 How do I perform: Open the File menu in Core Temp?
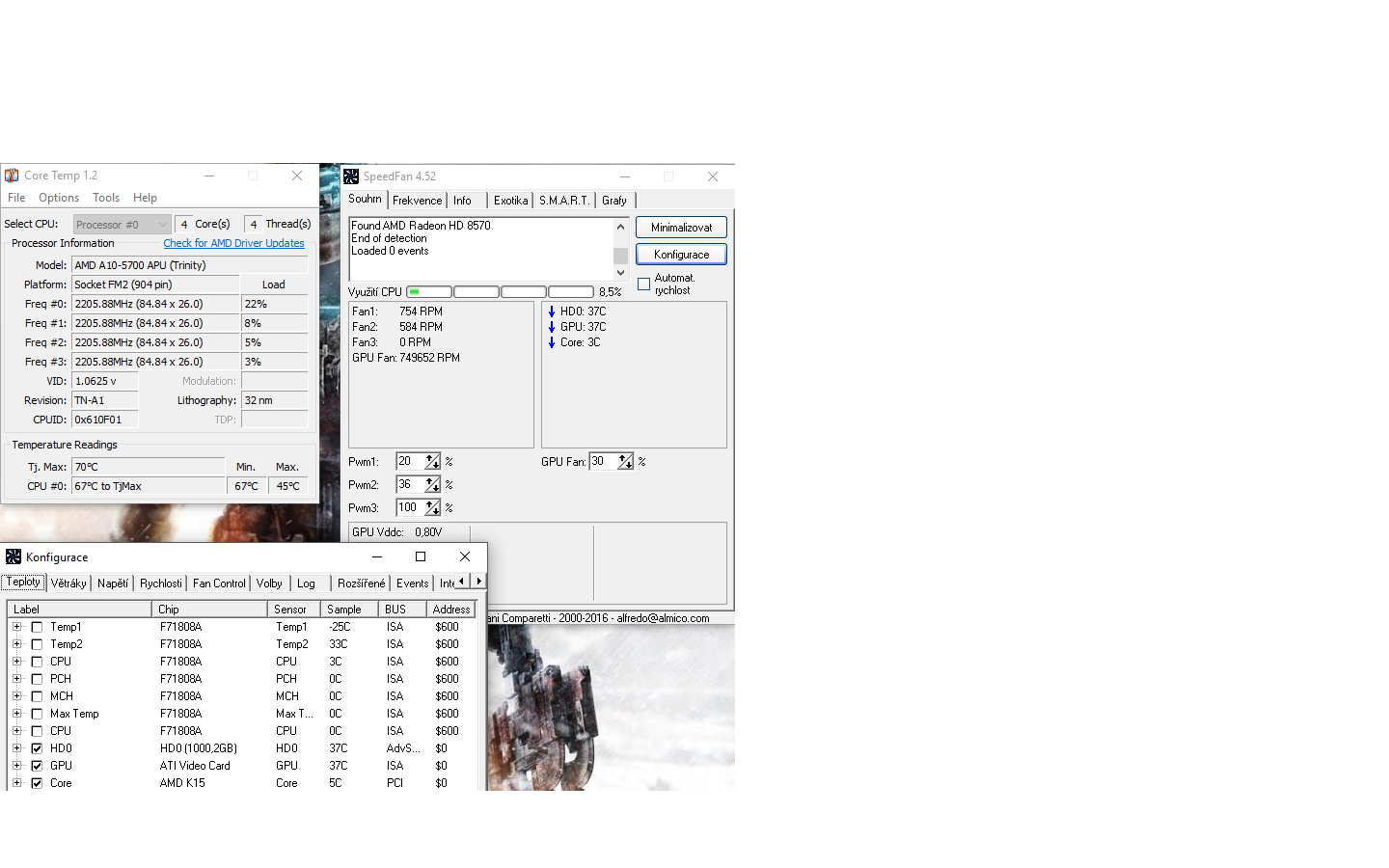pos(16,198)
